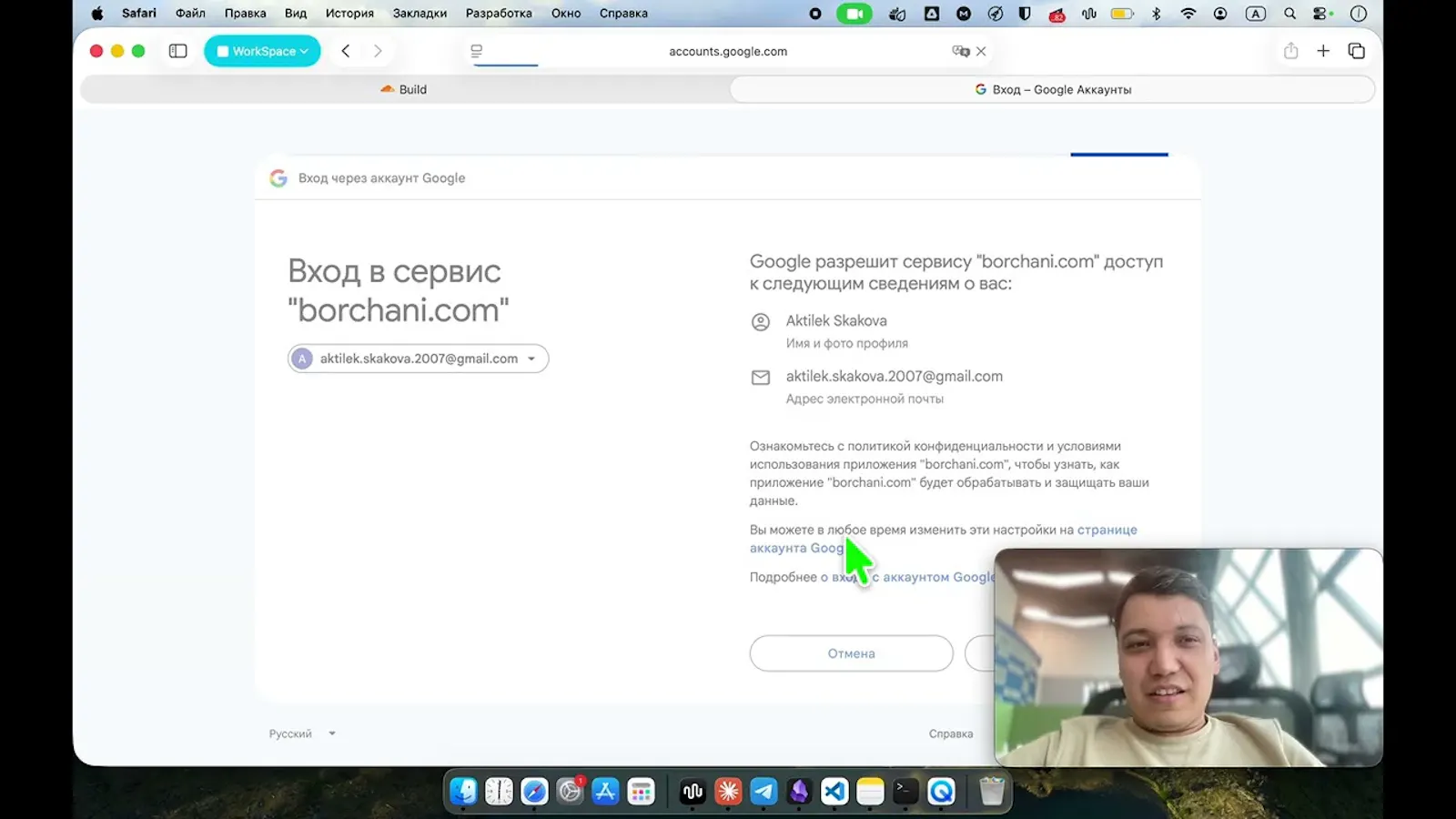Open App Store from the Dock
1456x819 pixels.
pos(605,792)
